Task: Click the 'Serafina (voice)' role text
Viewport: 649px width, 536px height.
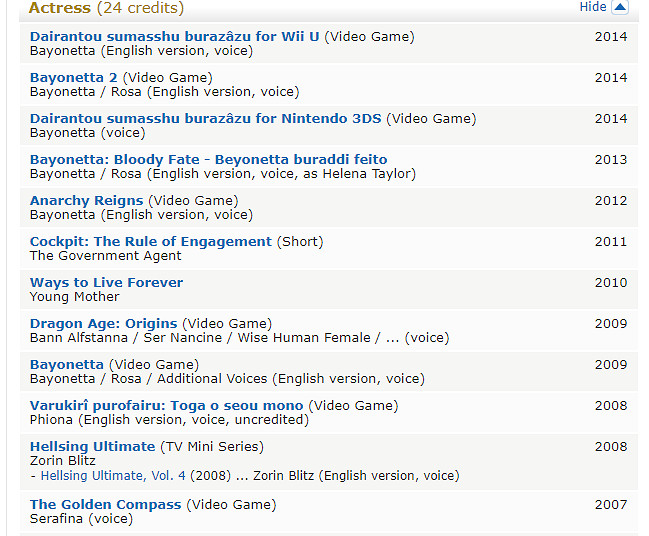Action: (81, 520)
